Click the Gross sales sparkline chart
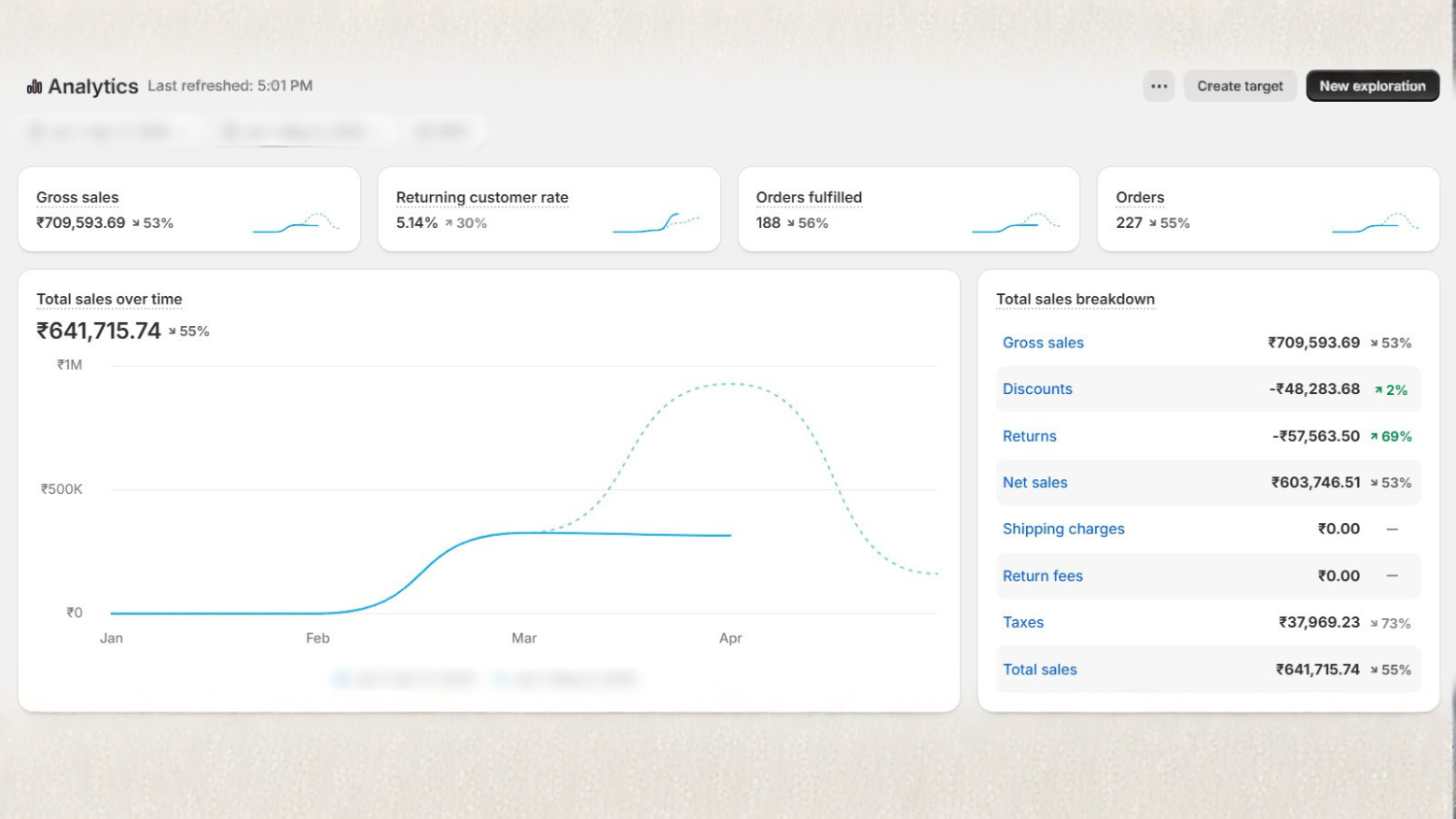Screen dimensions: 1456x819 coord(296,222)
